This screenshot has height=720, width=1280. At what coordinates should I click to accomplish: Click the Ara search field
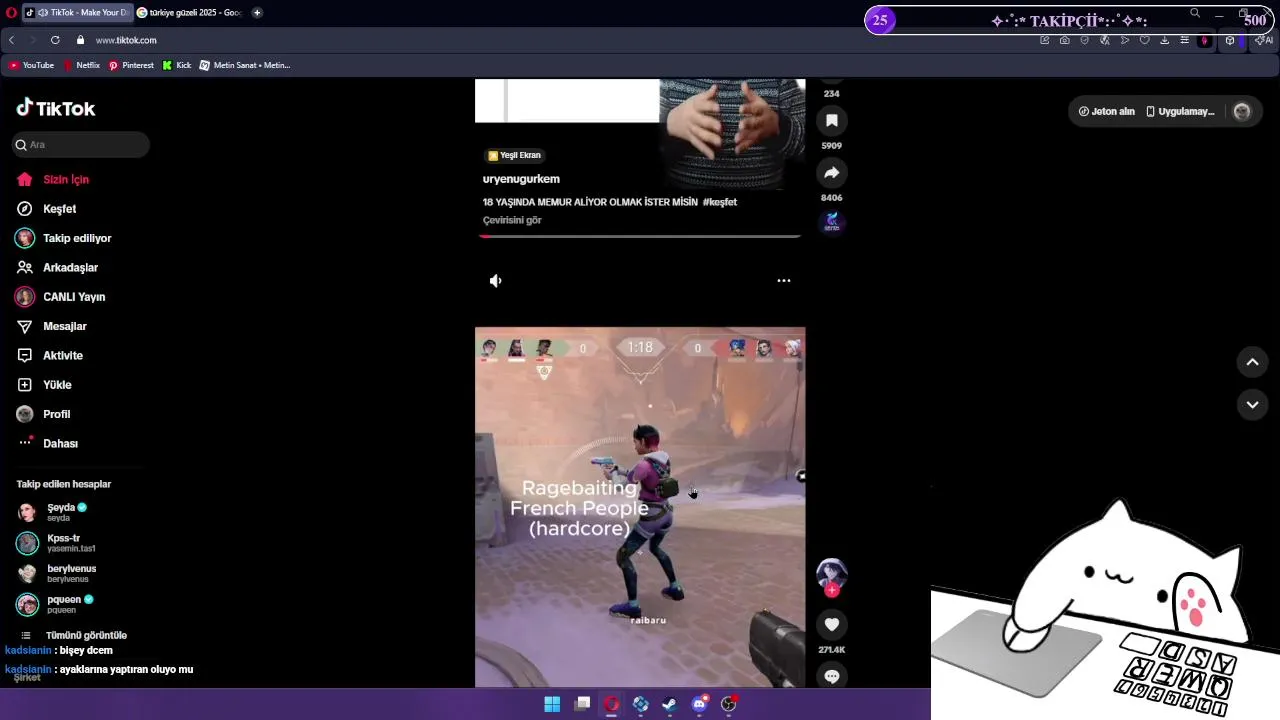81,145
